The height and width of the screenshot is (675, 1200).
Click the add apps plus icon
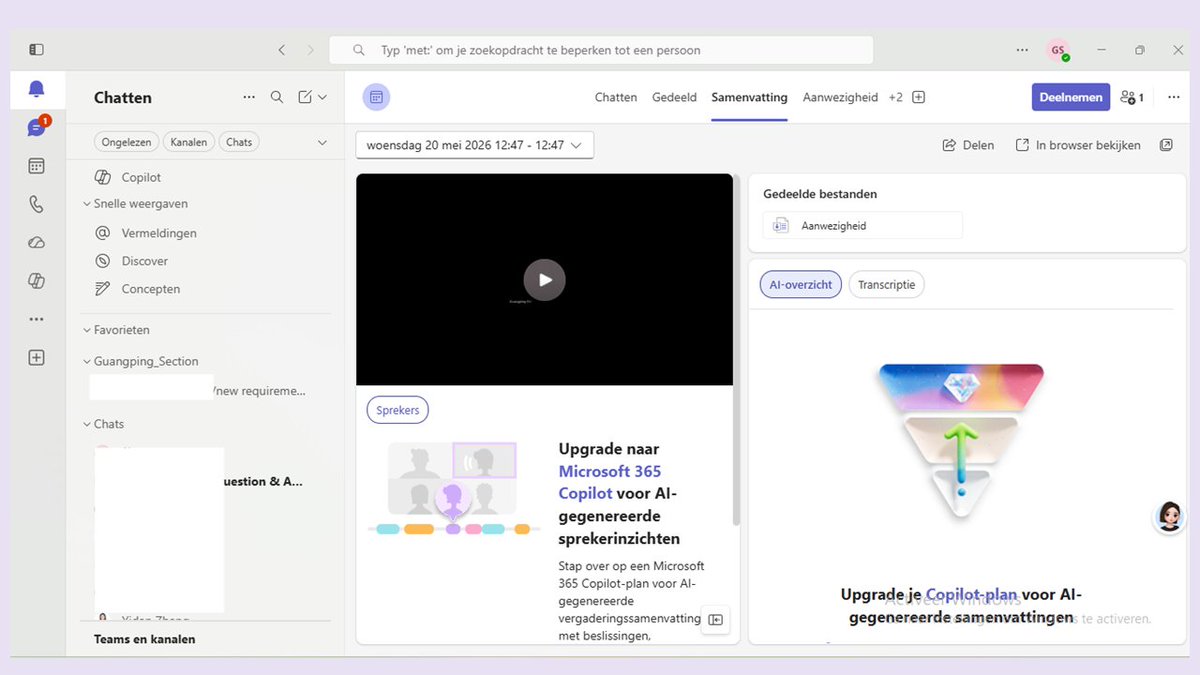click(36, 357)
